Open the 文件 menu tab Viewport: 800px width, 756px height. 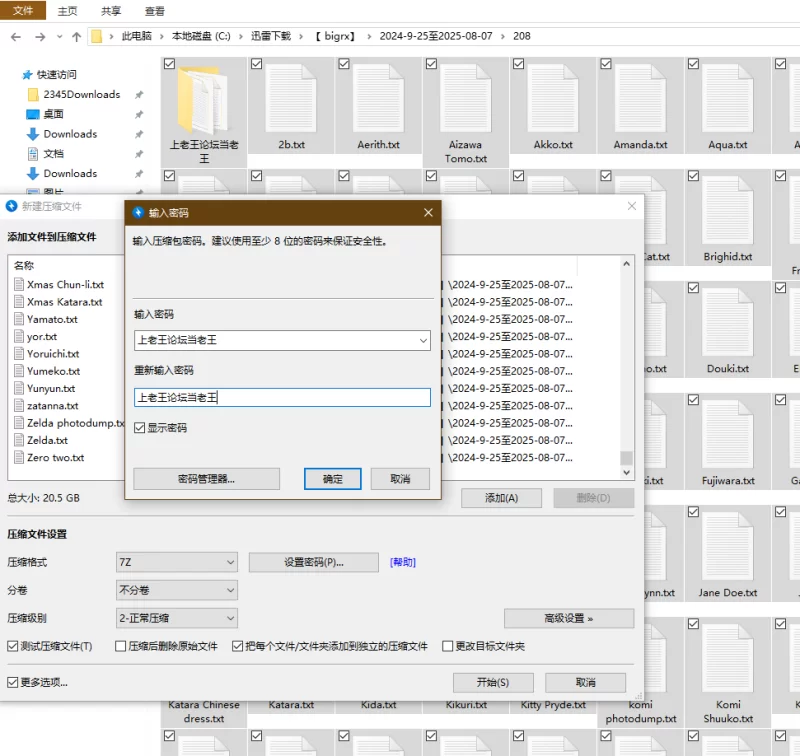coord(23,11)
